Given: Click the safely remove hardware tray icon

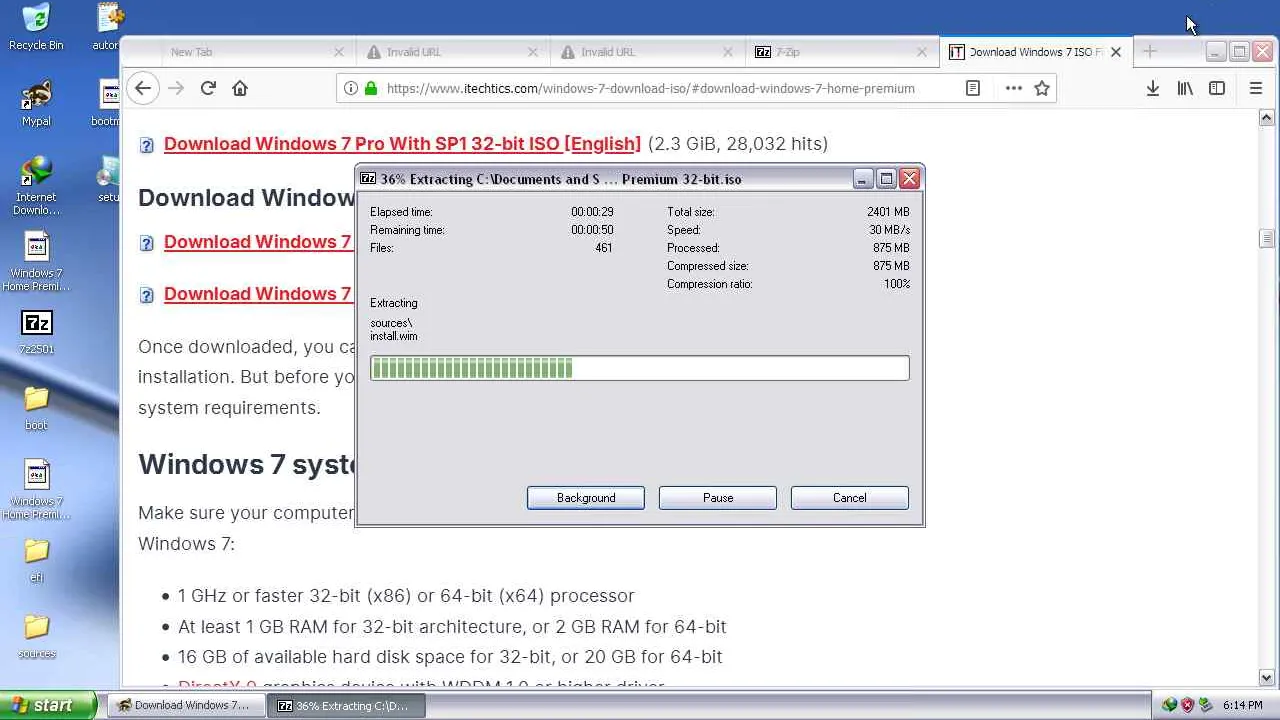Looking at the screenshot, I should 1205,705.
